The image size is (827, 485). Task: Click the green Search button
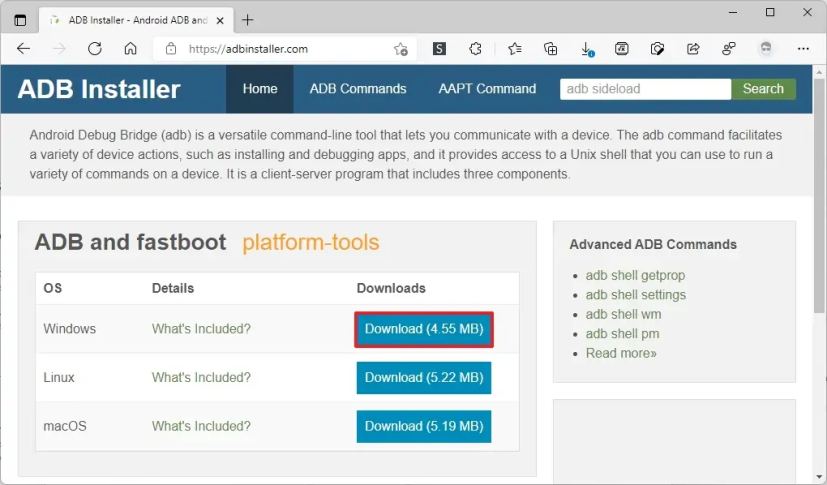coord(763,89)
